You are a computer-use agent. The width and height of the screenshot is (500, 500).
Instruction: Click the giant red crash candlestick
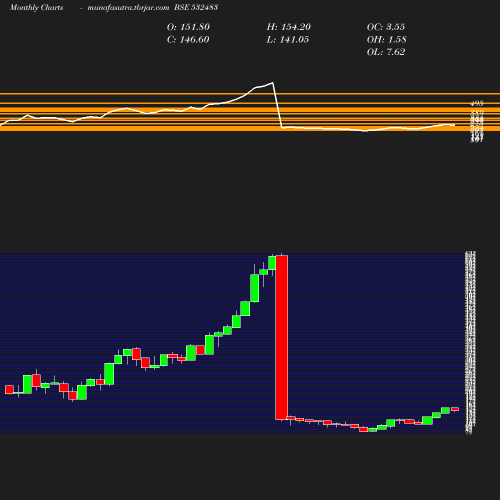click(282, 337)
